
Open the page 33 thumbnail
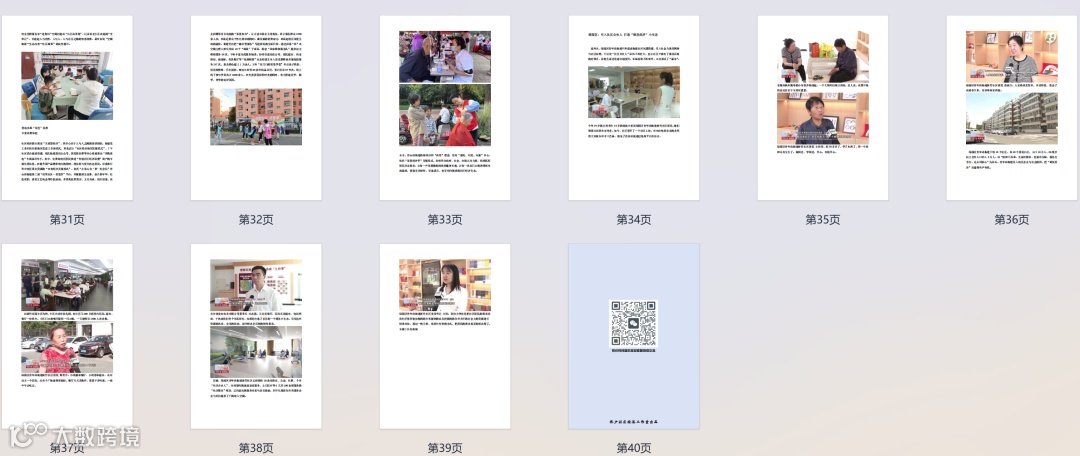click(445, 108)
